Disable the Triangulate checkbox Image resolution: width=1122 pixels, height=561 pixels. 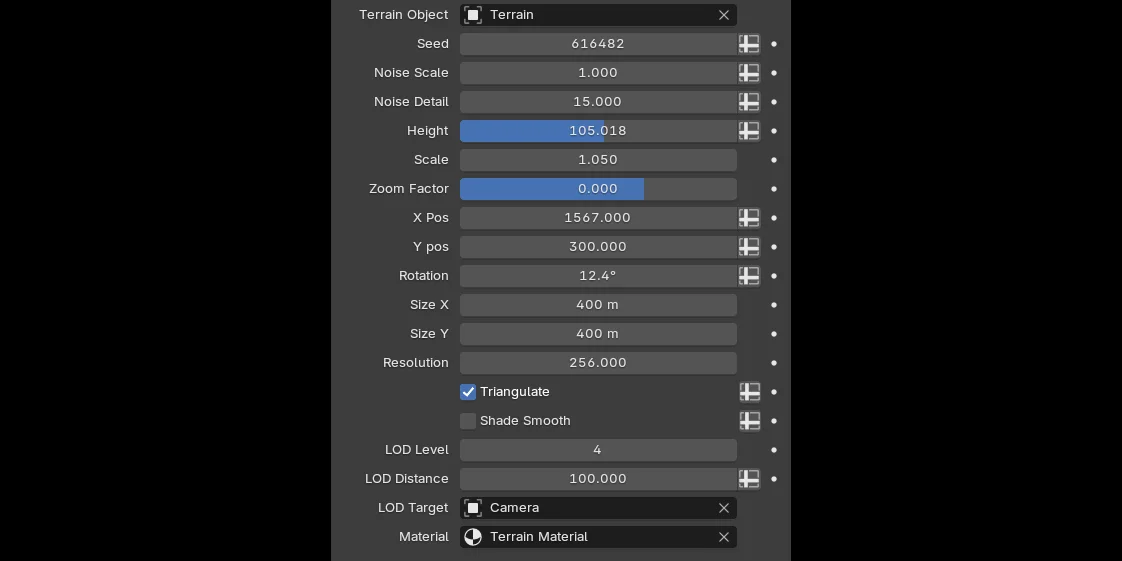[468, 392]
